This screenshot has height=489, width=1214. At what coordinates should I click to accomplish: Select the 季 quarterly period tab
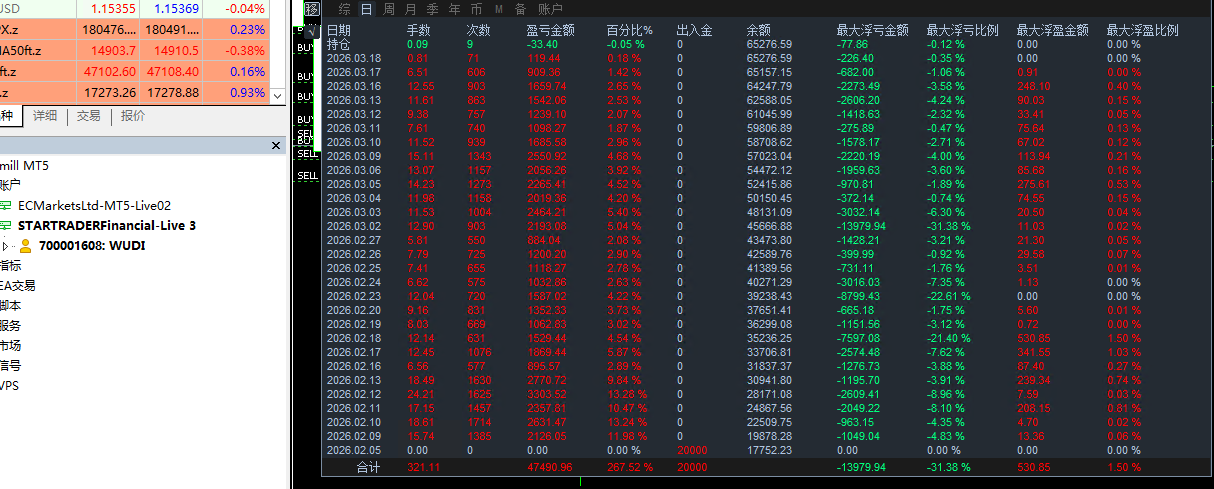pyautogui.click(x=433, y=9)
